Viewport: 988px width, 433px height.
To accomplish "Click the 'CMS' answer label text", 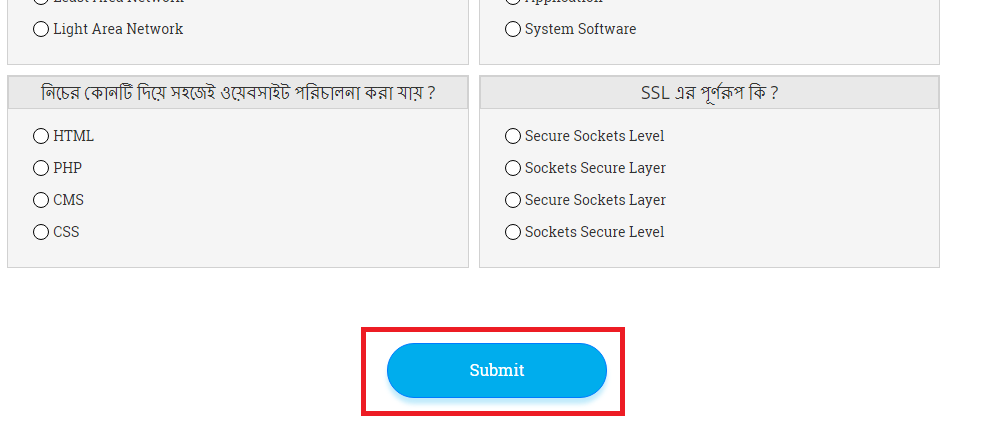I will coord(69,200).
